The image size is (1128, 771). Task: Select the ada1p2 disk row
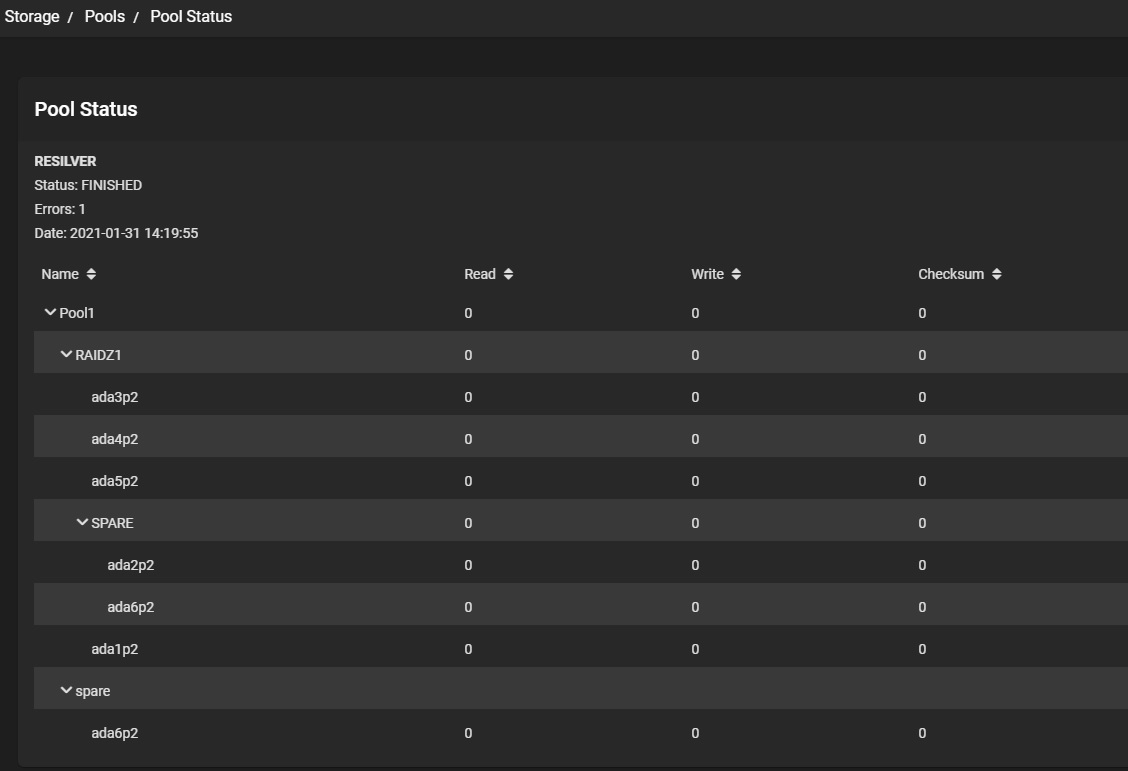pyautogui.click(x=114, y=649)
